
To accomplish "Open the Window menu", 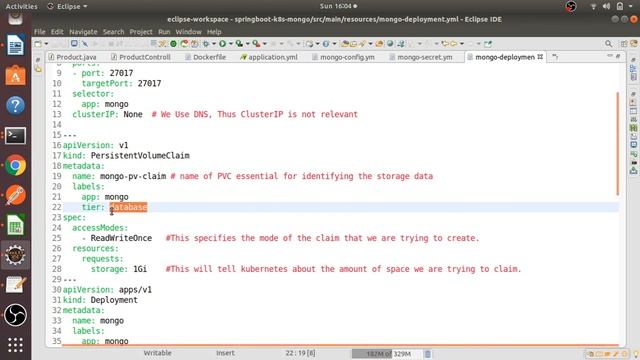I will pos(188,31).
